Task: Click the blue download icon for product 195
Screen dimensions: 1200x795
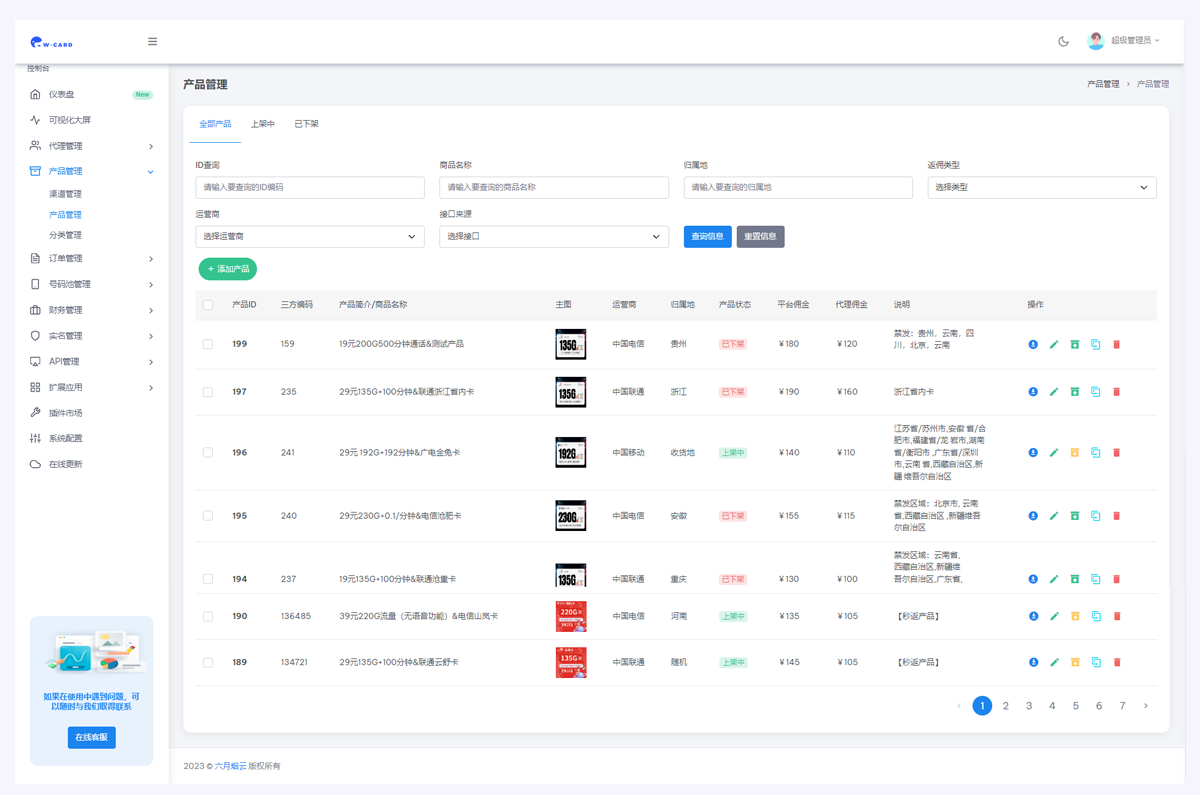Action: [1033, 516]
